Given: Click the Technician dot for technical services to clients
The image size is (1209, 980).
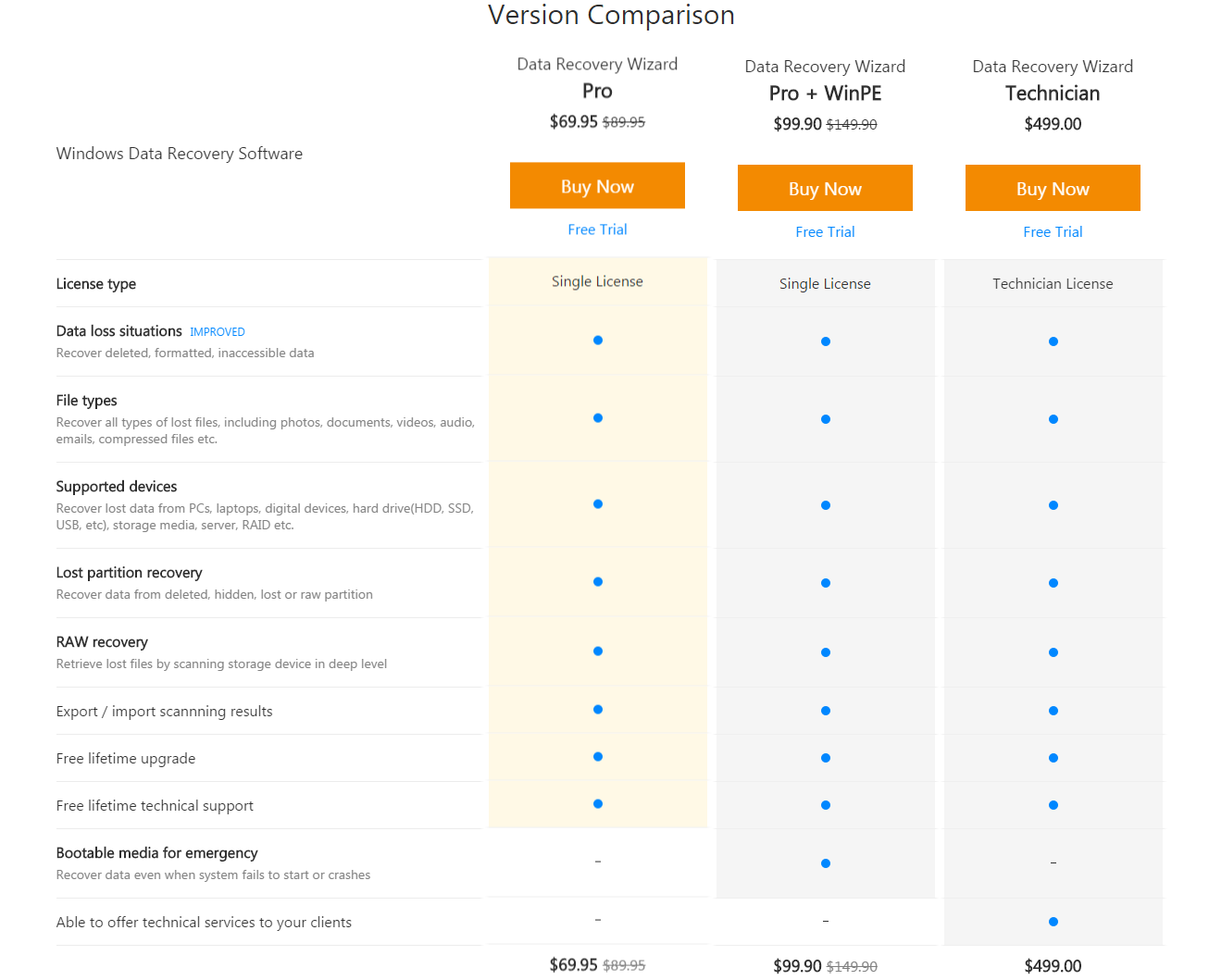Looking at the screenshot, I should (x=1053, y=922).
